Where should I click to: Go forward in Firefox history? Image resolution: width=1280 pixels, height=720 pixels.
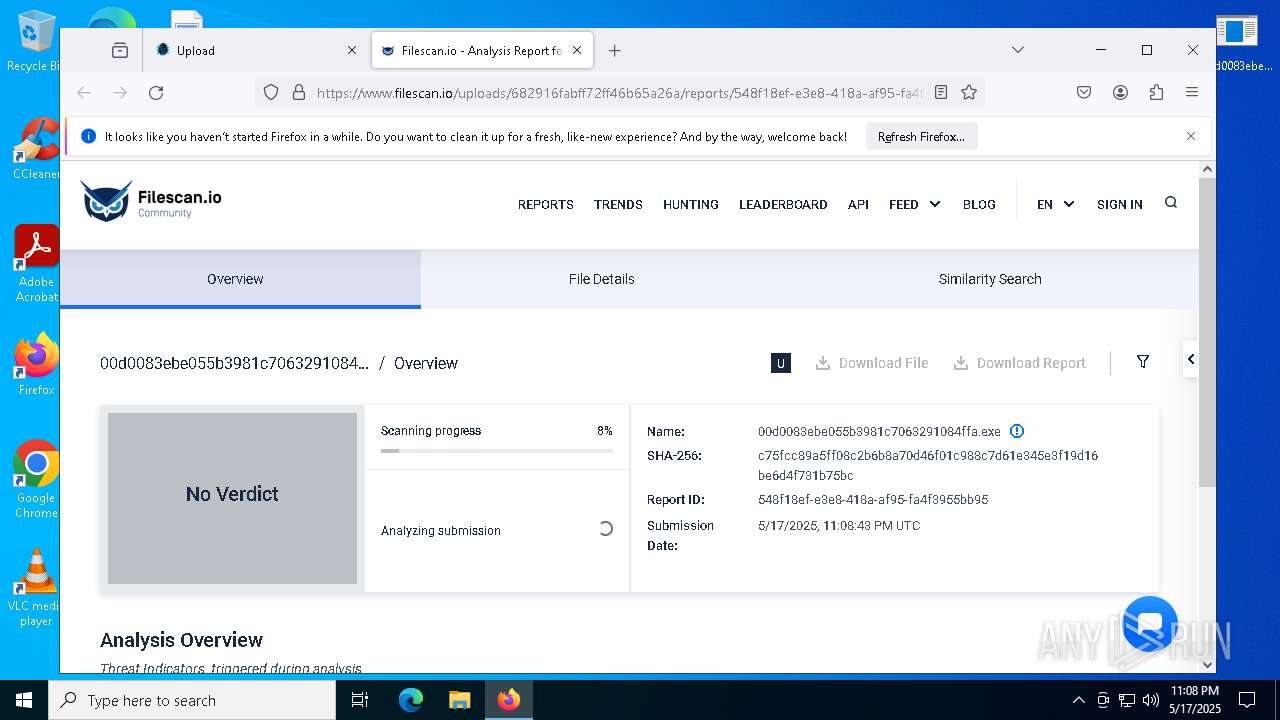pos(120,93)
